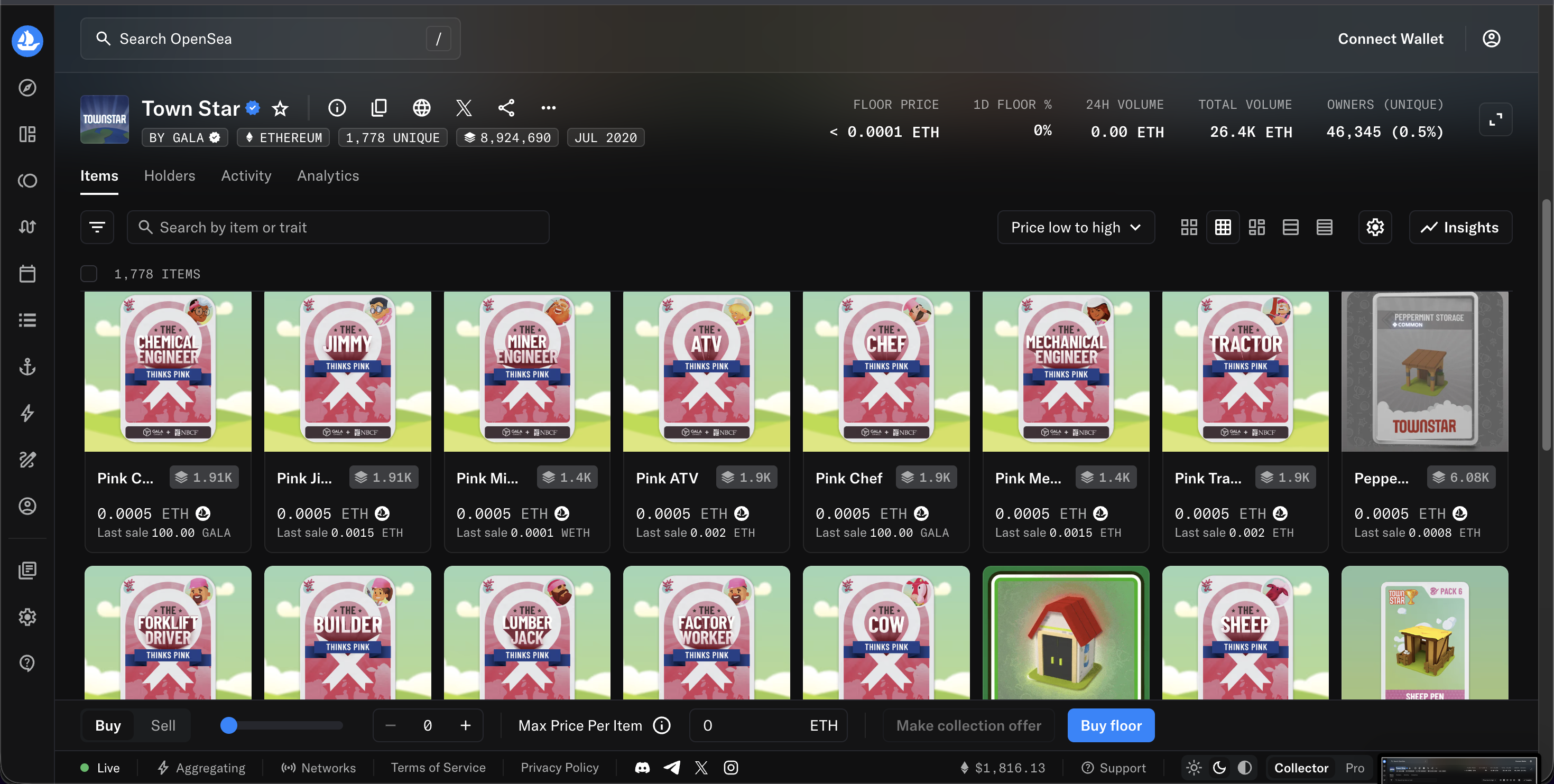The image size is (1554, 784).
Task: Switch to Pro mode
Action: 1354,768
